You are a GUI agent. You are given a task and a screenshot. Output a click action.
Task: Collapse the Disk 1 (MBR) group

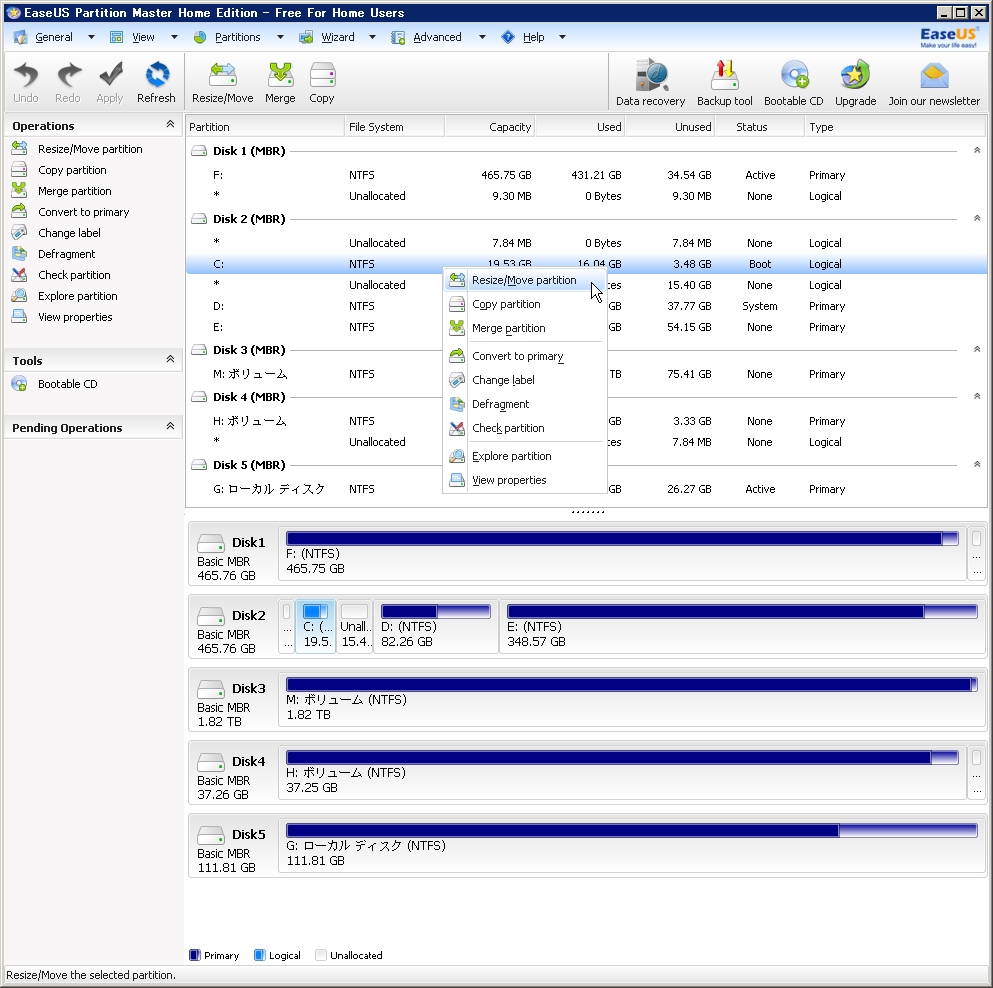click(x=976, y=151)
